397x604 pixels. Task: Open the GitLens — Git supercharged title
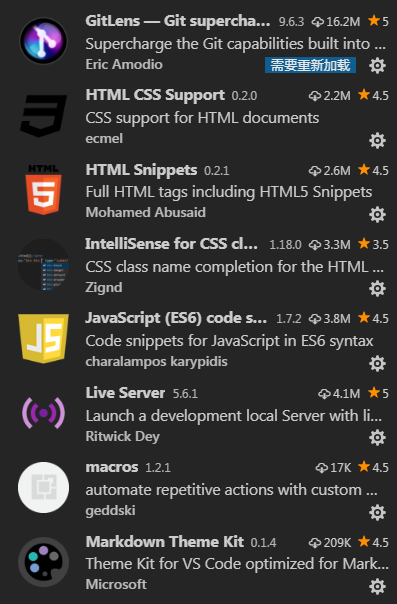click(x=178, y=21)
